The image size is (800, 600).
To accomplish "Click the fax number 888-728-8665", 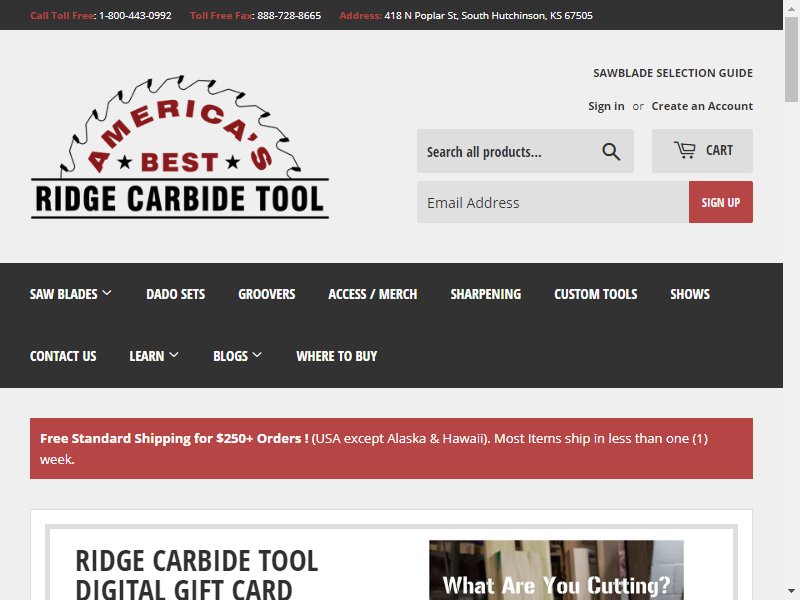I will 289,15.
